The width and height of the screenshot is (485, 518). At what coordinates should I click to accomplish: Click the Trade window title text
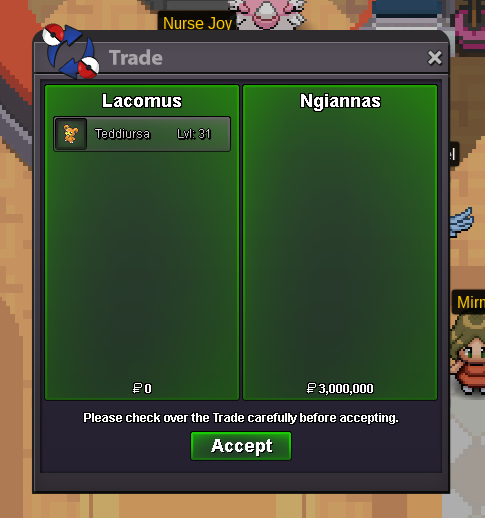tap(136, 58)
